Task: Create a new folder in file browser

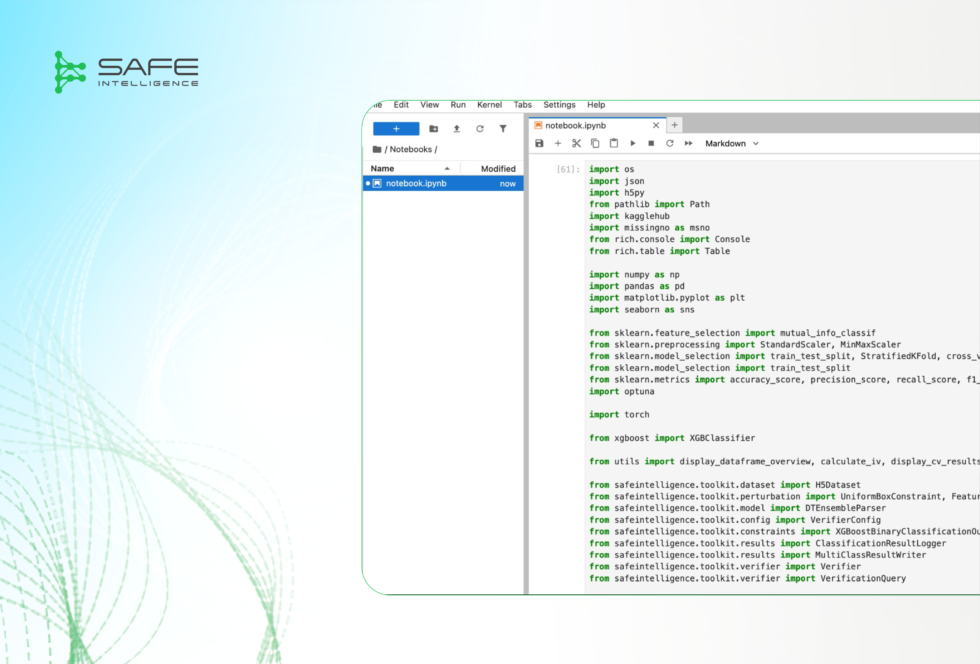Action: [x=433, y=129]
